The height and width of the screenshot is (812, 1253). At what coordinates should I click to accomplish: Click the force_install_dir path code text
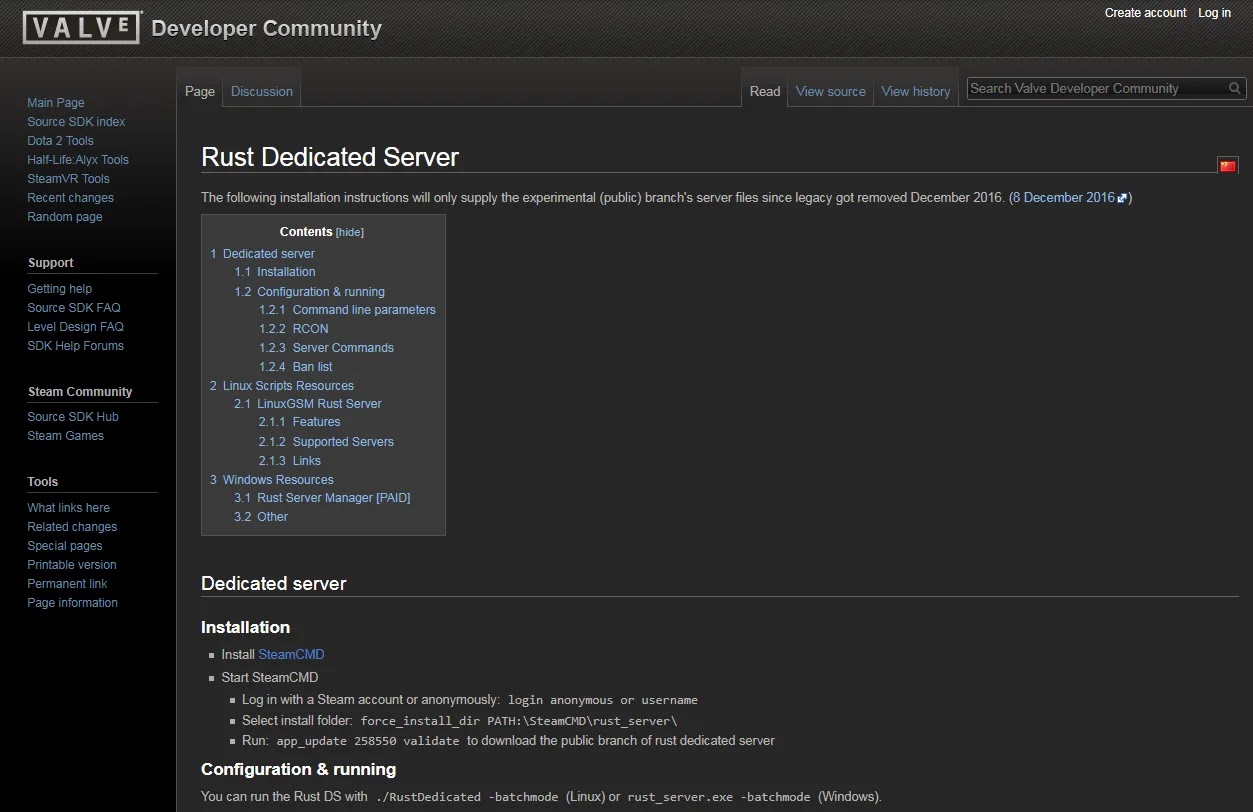click(x=519, y=721)
